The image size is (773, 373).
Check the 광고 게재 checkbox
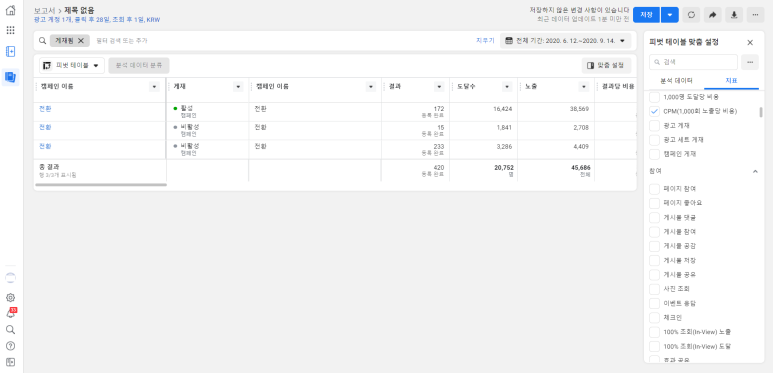coord(654,126)
